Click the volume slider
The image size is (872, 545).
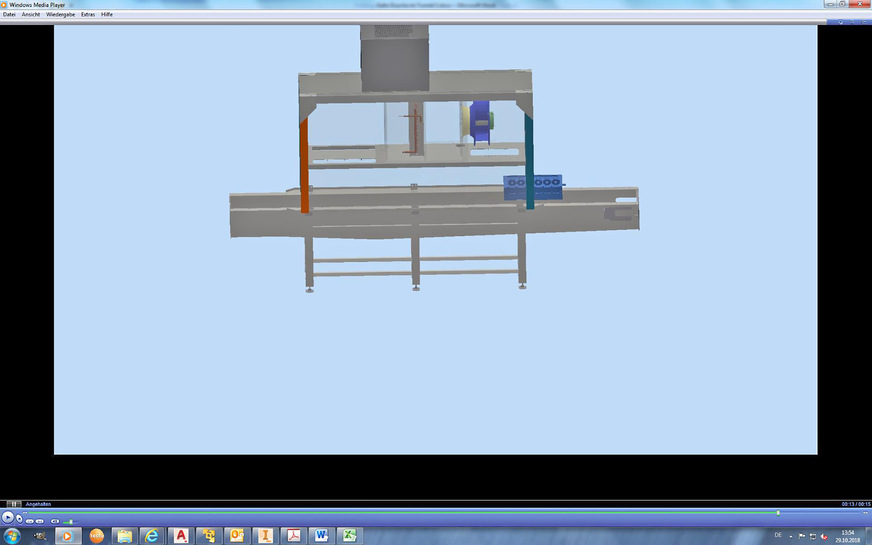pos(68,521)
